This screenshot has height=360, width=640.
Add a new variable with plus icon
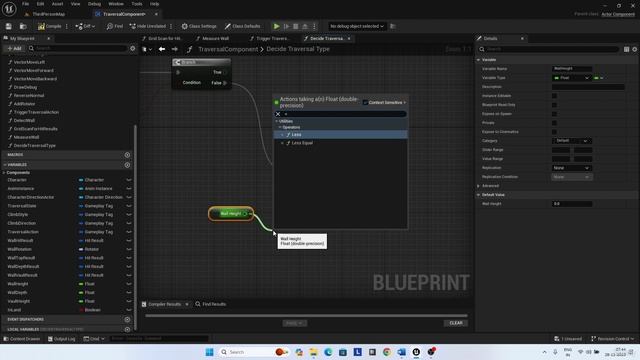127,165
